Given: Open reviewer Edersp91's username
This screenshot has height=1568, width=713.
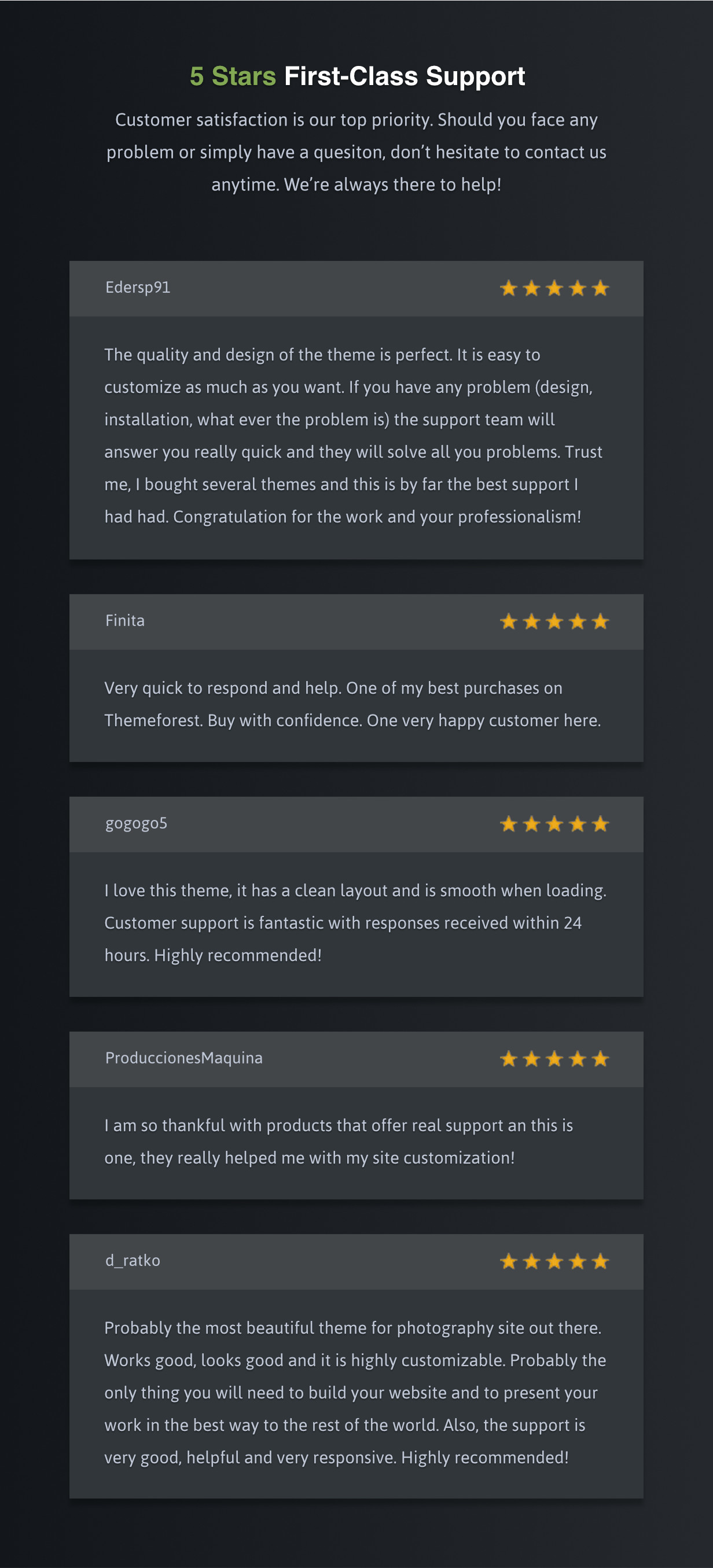Looking at the screenshot, I should click(x=138, y=288).
